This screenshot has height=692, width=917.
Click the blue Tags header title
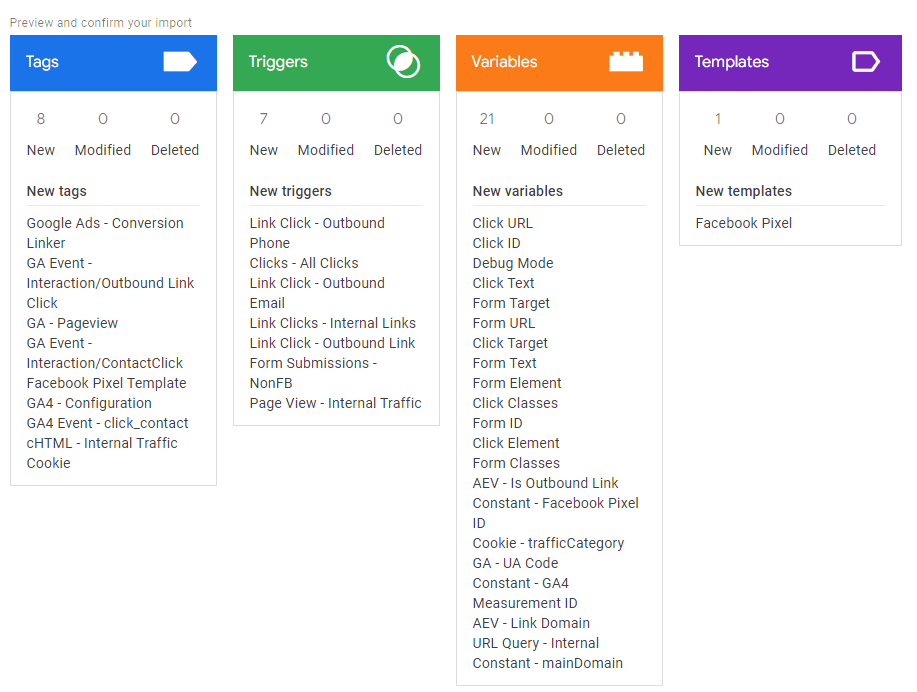[42, 61]
